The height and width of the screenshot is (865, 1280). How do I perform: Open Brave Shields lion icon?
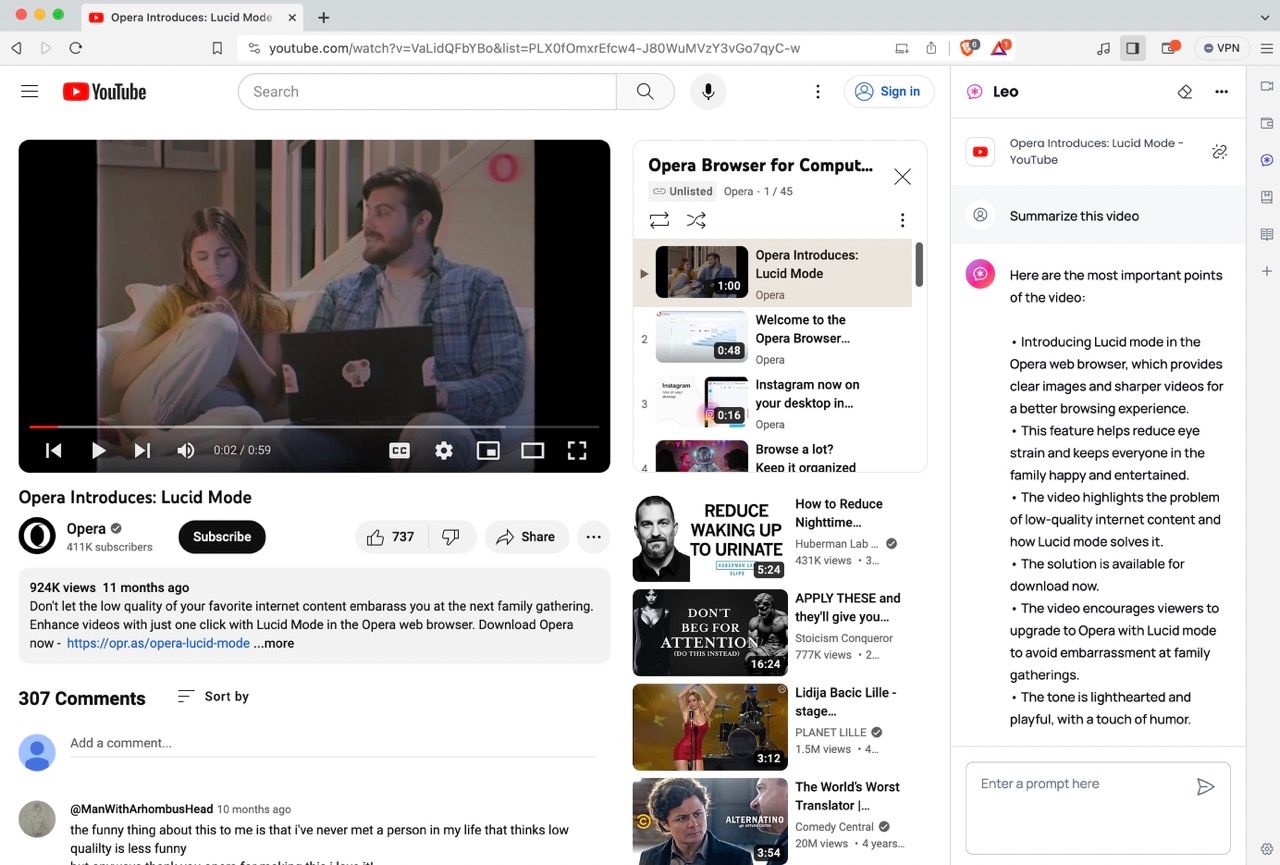968,48
